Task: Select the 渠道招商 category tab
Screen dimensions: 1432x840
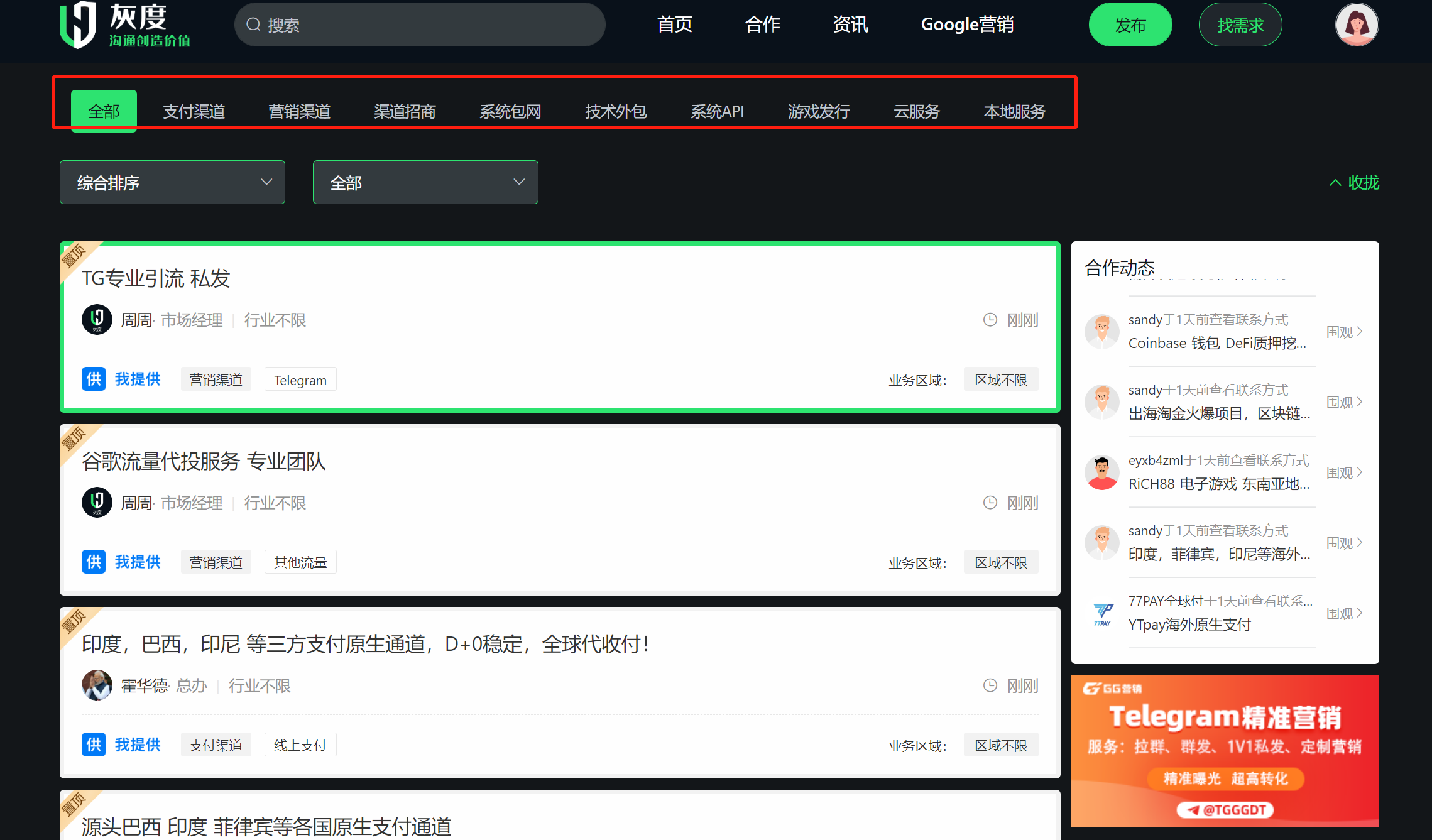Action: [x=405, y=111]
